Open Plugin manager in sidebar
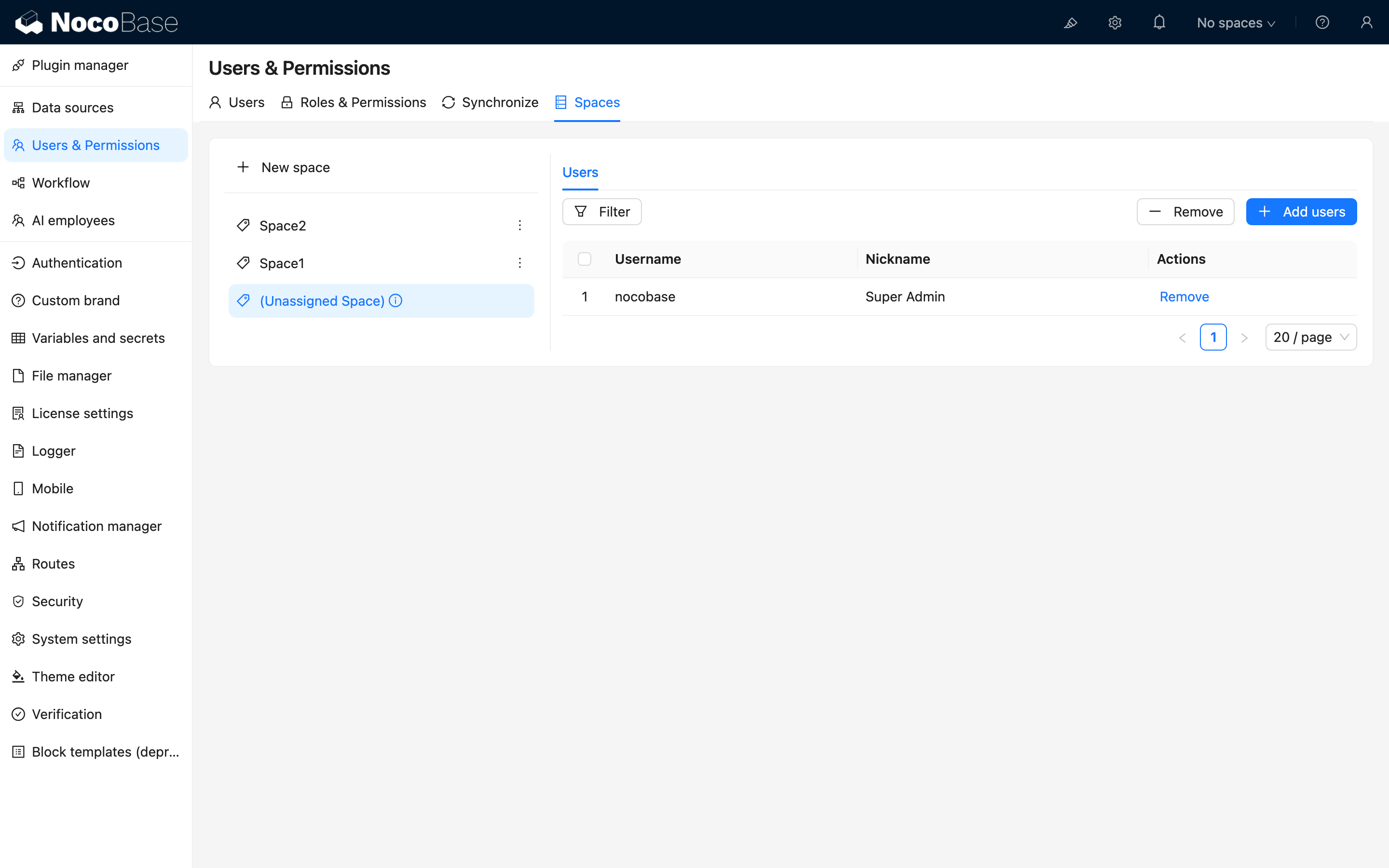The width and height of the screenshot is (1389, 868). pyautogui.click(x=80, y=66)
